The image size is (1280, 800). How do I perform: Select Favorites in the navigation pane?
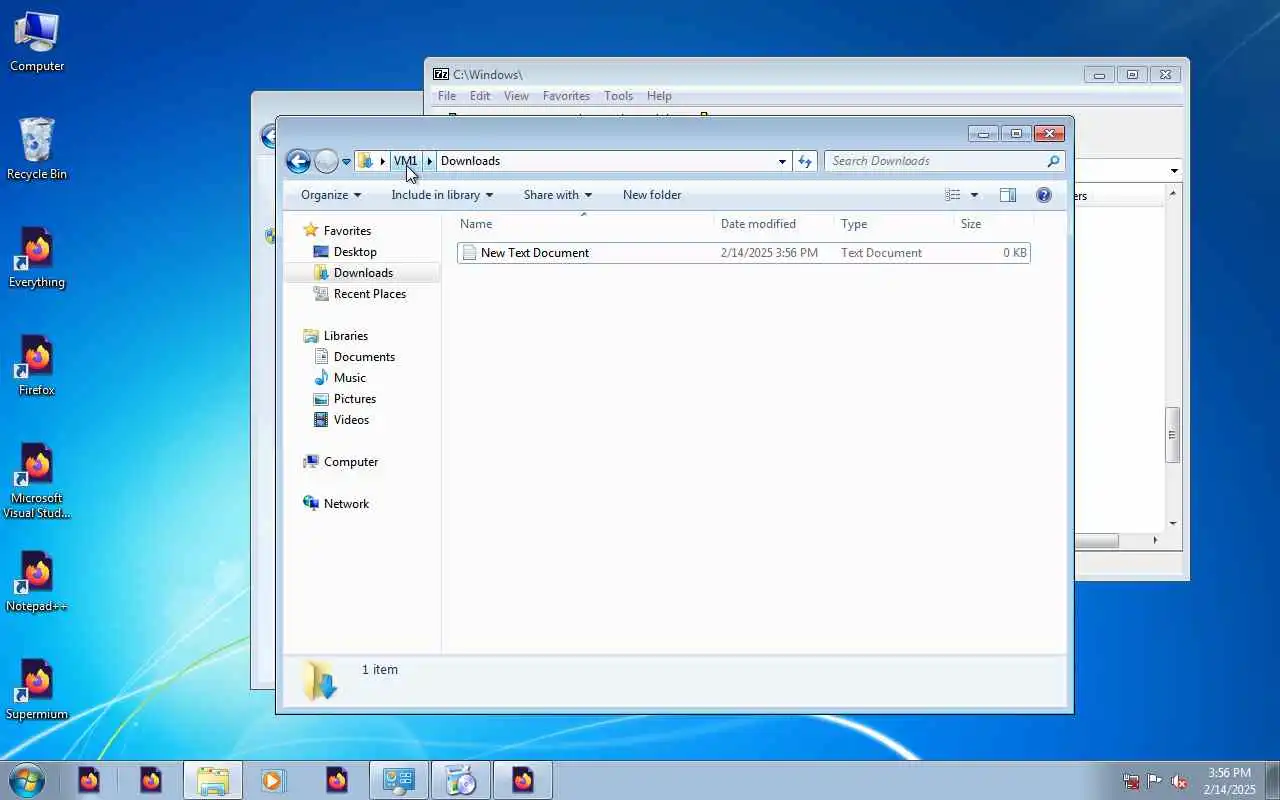347,231
